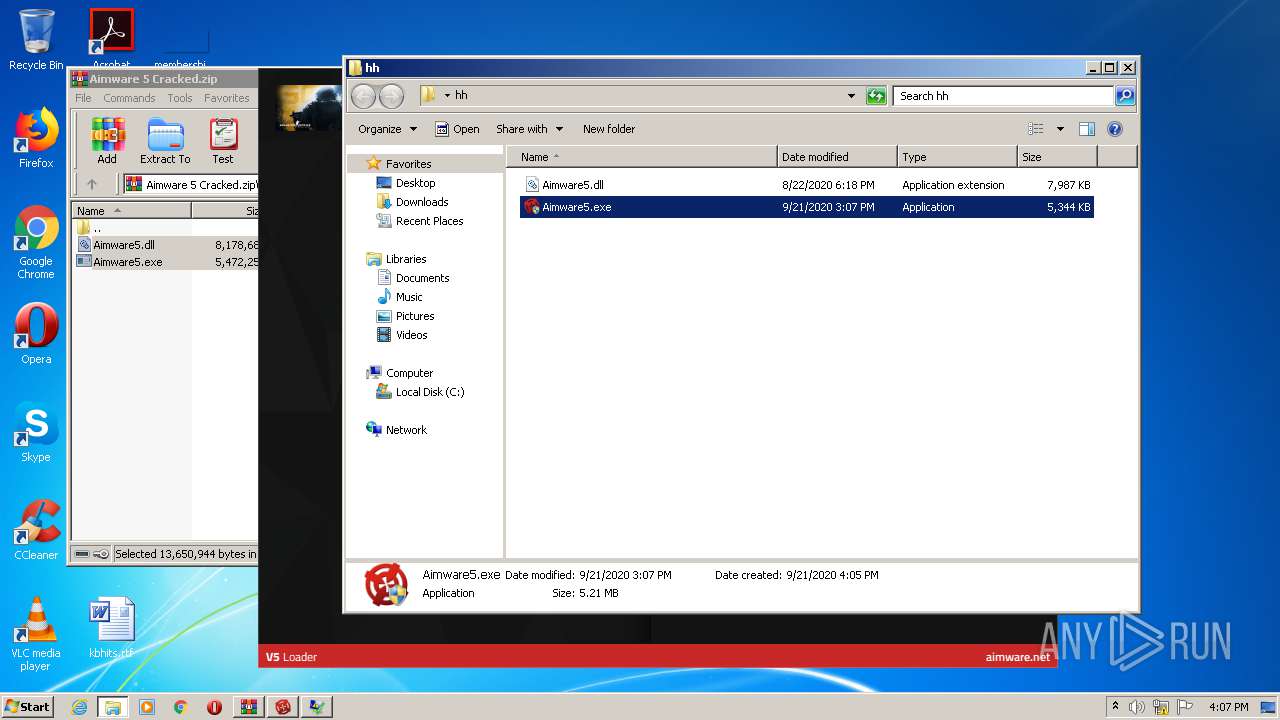
Task: Select Pictures library in navigation pane
Action: click(415, 316)
